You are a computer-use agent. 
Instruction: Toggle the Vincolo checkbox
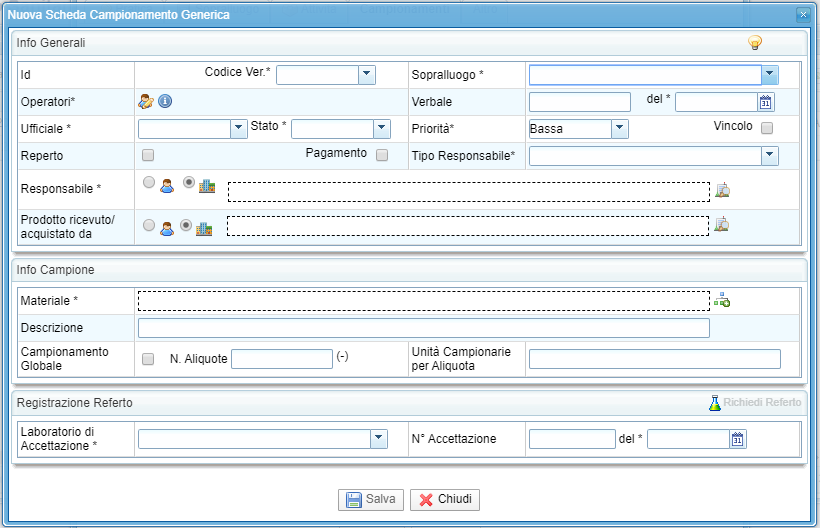767,128
